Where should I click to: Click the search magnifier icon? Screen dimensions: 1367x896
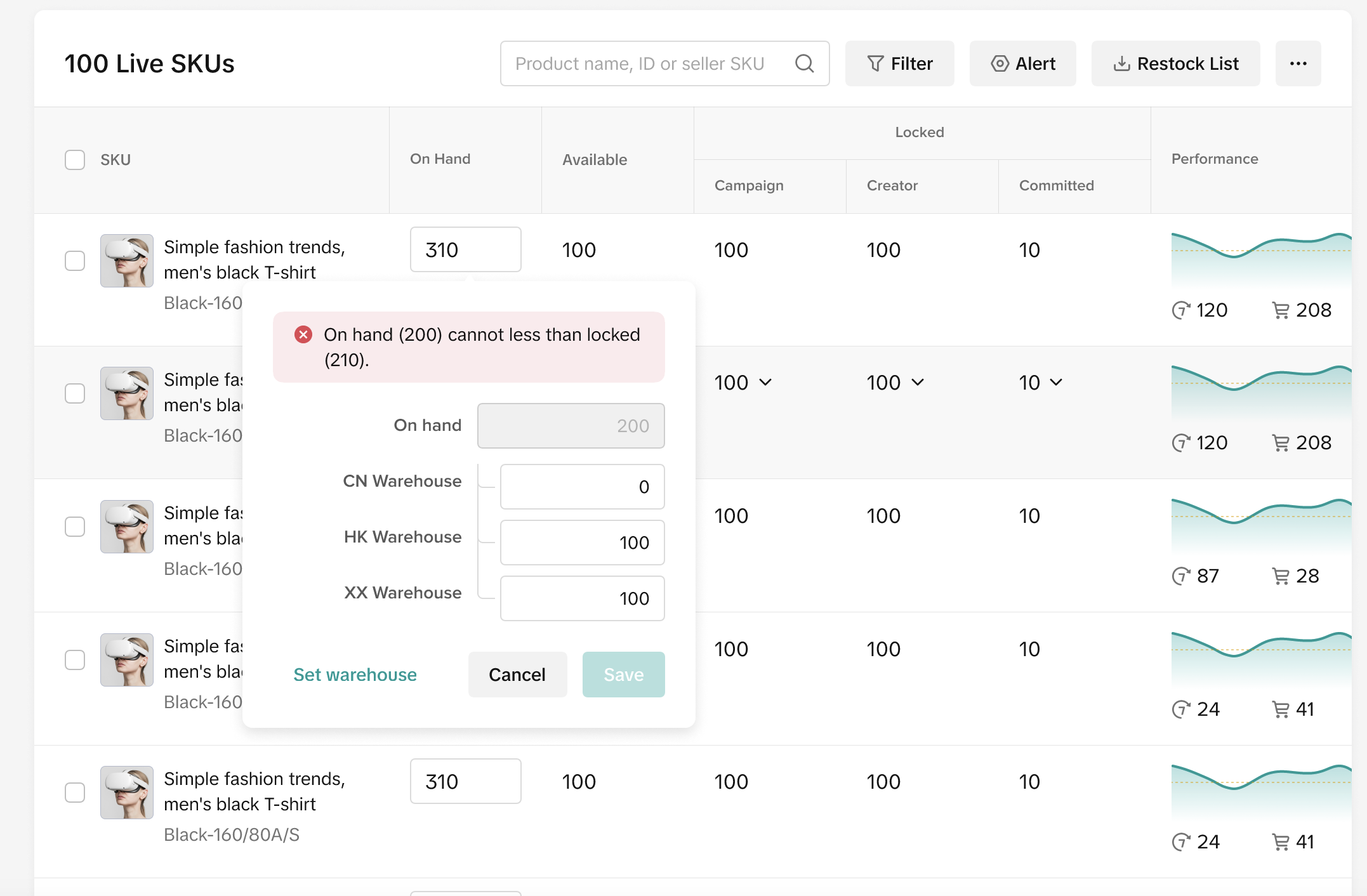(x=804, y=63)
